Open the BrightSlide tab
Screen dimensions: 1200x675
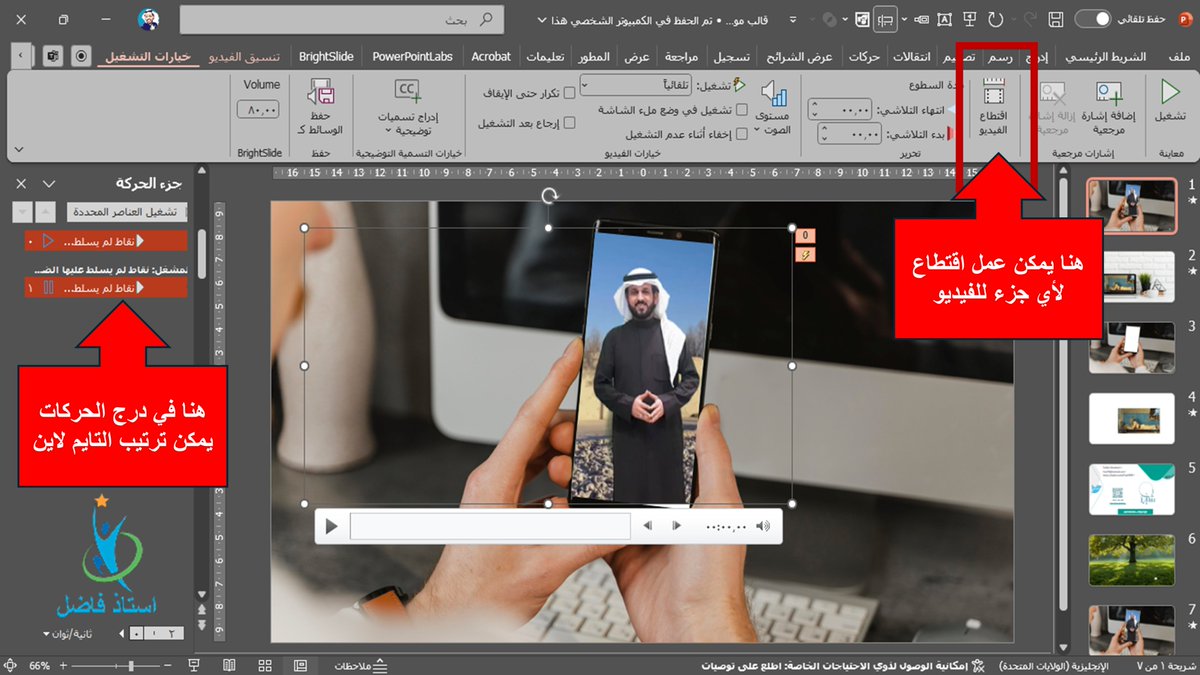coord(326,57)
